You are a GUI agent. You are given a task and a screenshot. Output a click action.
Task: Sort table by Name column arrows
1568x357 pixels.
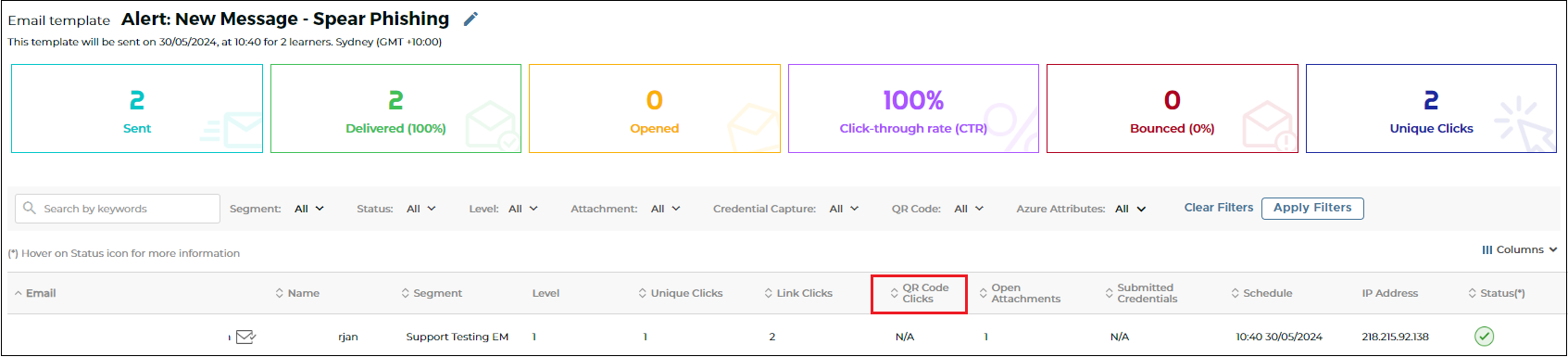pyautogui.click(x=280, y=293)
